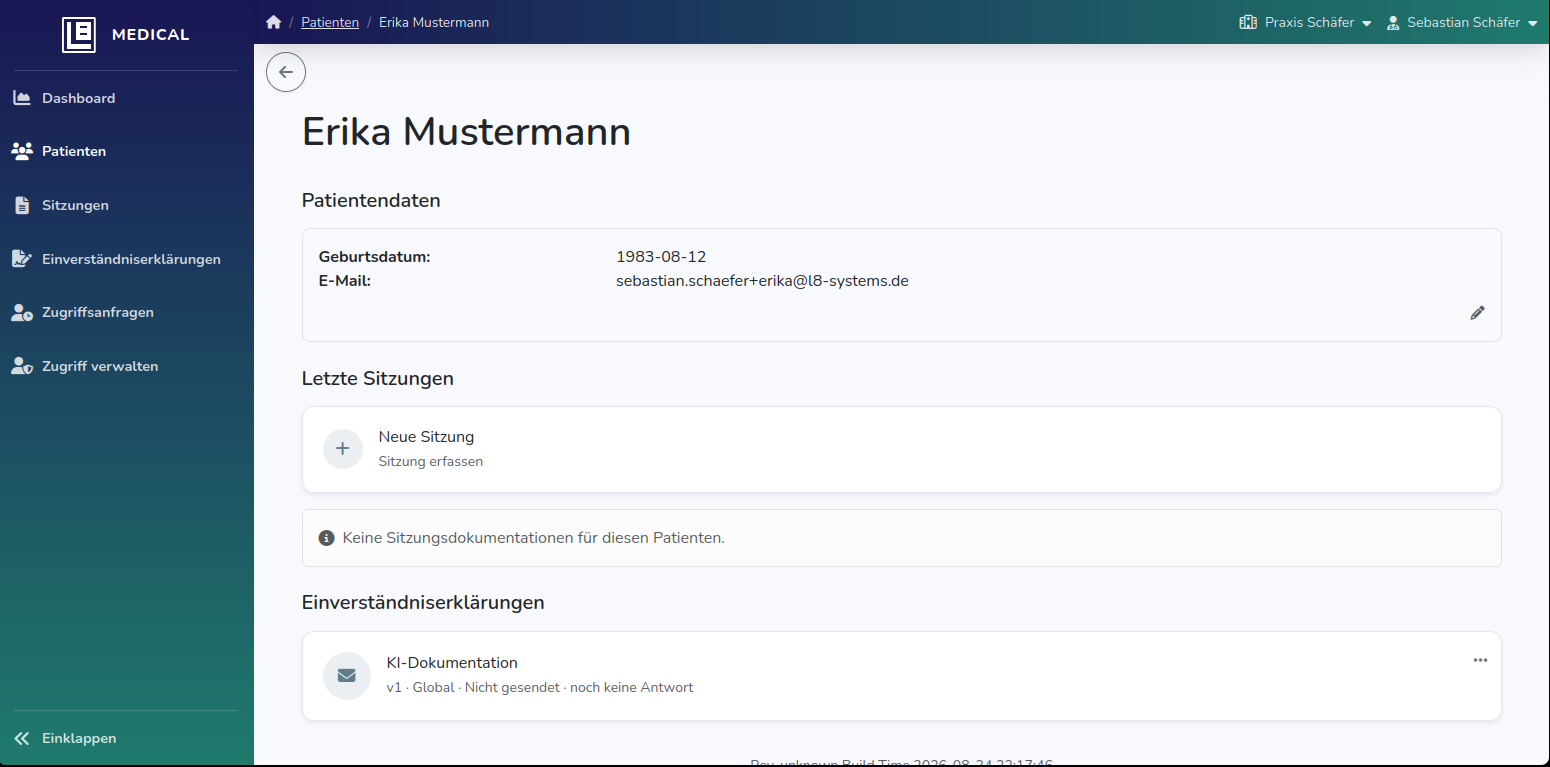Click the user icon beside Sebastian Schäfer
This screenshot has height=767, width=1550.
[1393, 22]
